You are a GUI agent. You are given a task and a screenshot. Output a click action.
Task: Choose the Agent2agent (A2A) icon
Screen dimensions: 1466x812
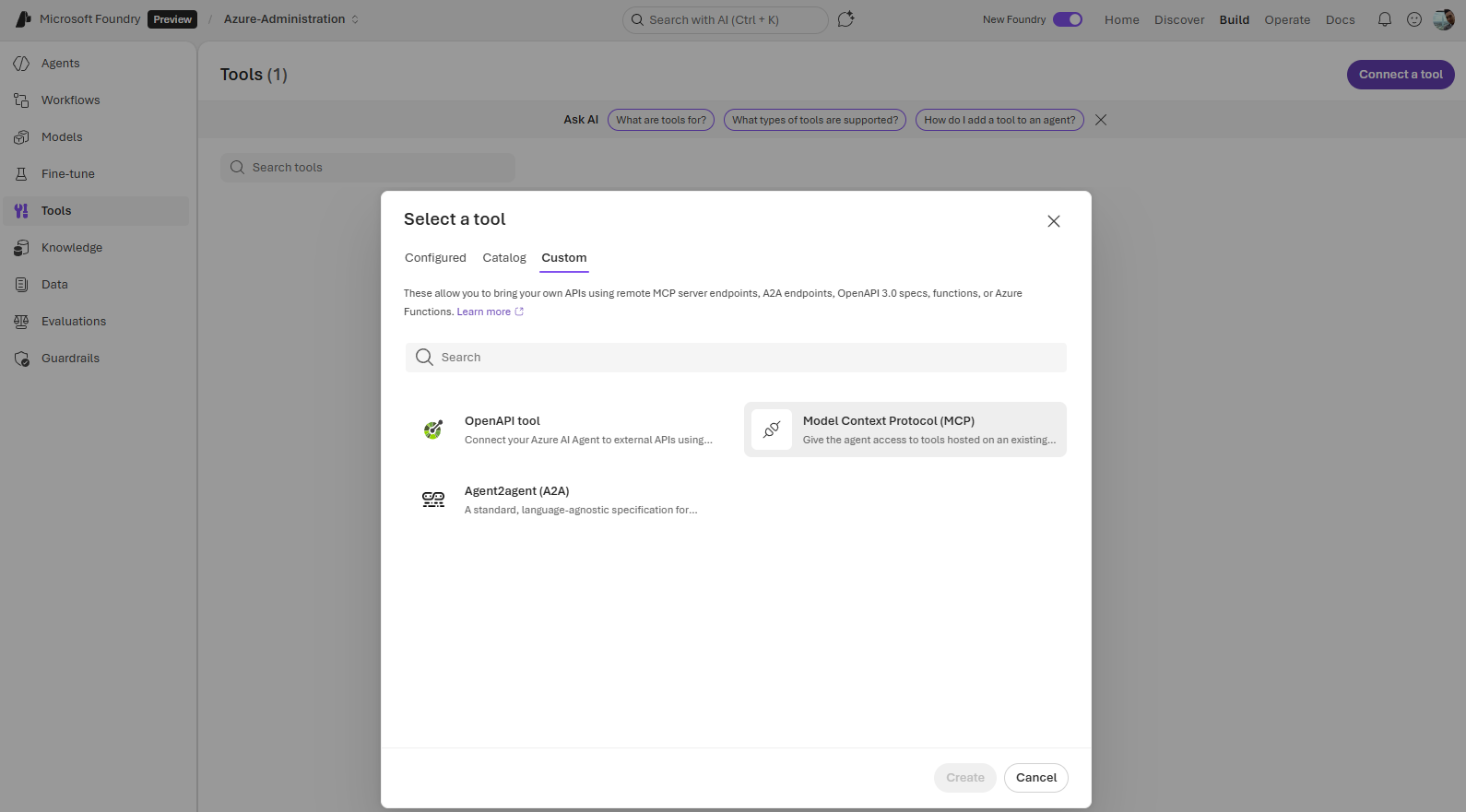pyautogui.click(x=433, y=500)
